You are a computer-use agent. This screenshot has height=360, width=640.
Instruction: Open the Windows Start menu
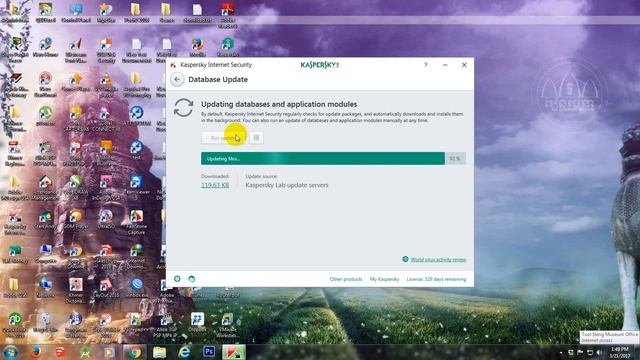11,352
